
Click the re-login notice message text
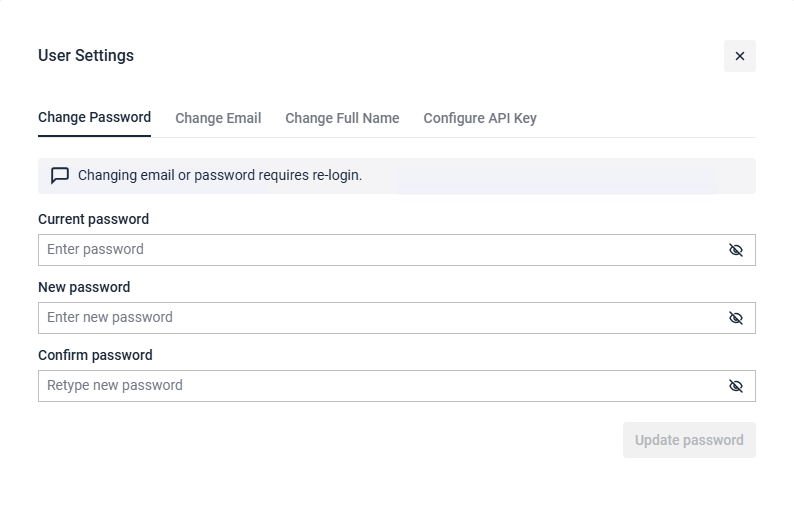pos(220,176)
